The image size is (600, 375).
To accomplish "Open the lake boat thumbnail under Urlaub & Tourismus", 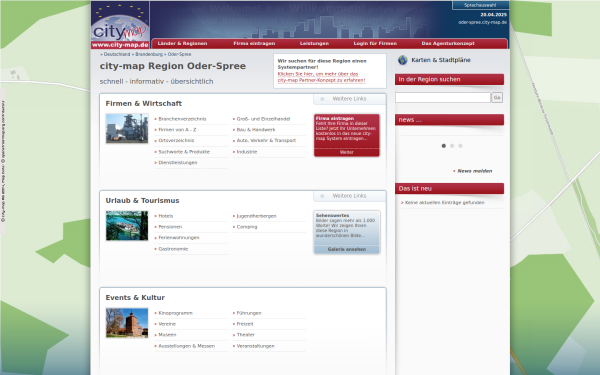I will click(x=127, y=226).
